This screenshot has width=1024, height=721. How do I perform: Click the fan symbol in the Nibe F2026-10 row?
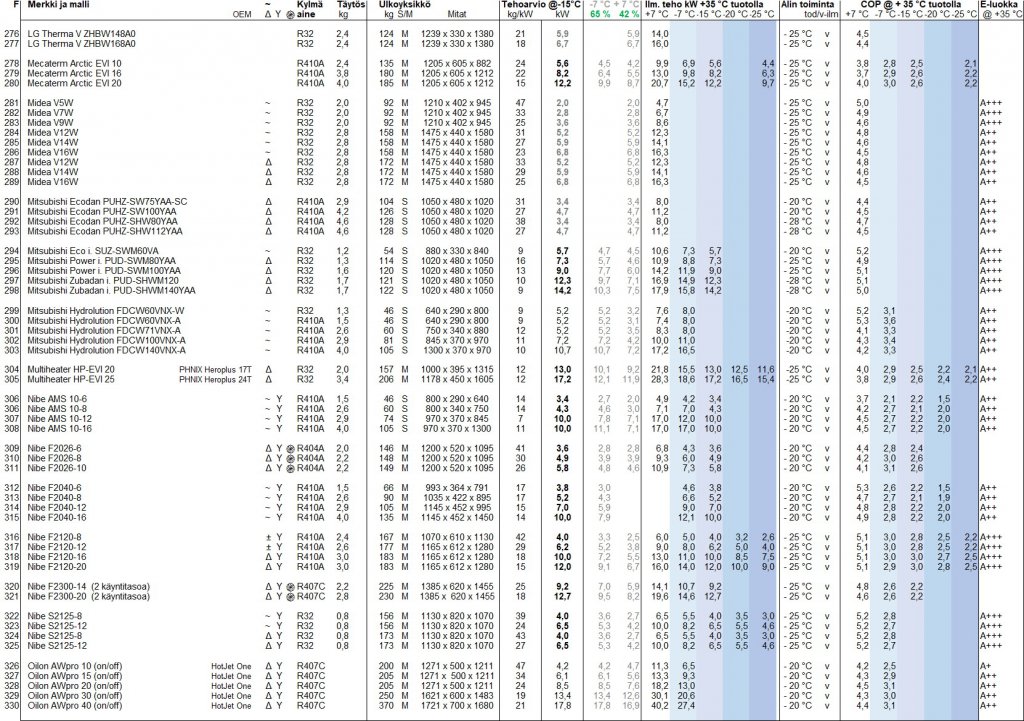(x=290, y=467)
